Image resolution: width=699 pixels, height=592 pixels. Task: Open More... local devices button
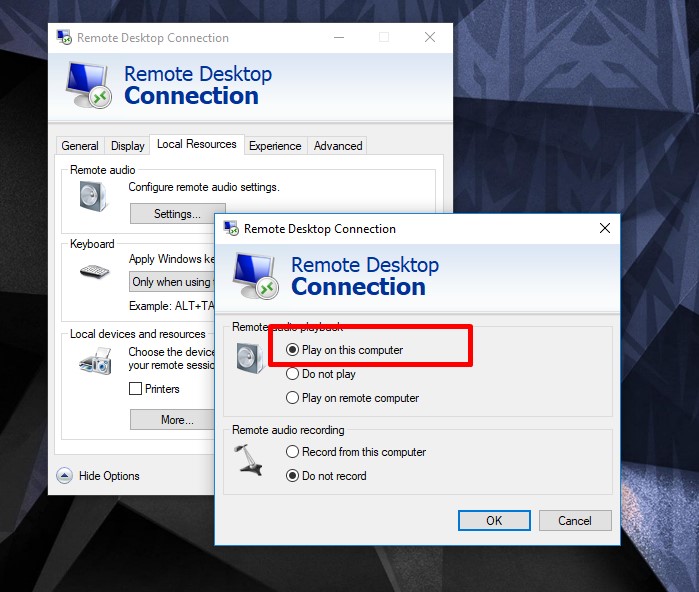(173, 419)
